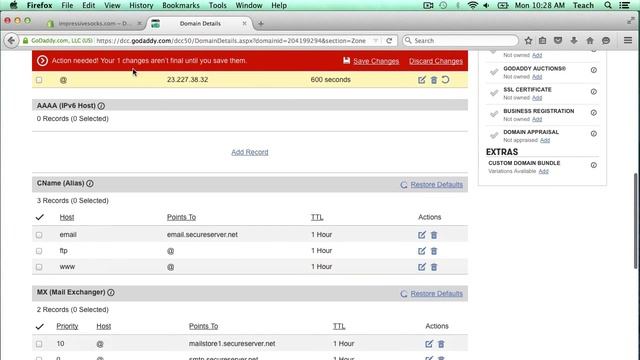Bookmark this page with the star icon

pyautogui.click(x=528, y=40)
